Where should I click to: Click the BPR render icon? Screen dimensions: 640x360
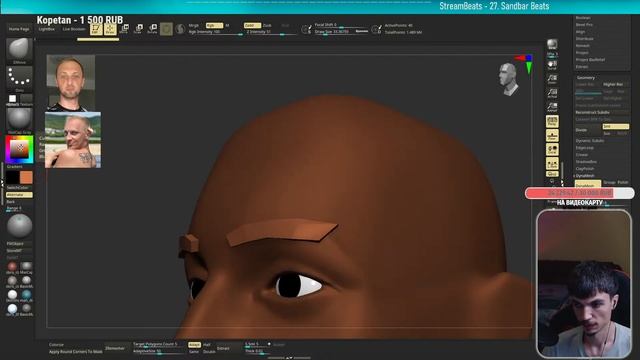(x=552, y=44)
